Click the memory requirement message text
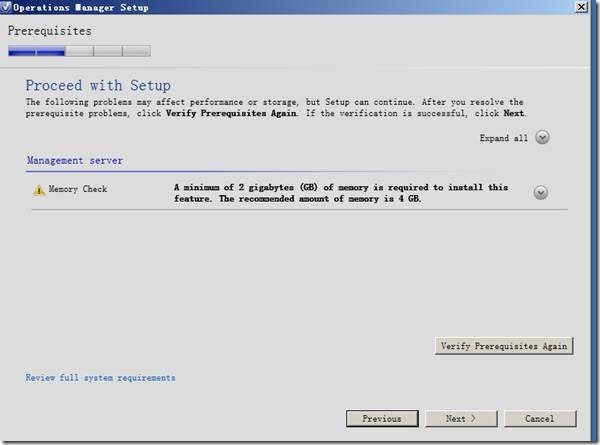Screen dimensions: 600x445 point(341,193)
